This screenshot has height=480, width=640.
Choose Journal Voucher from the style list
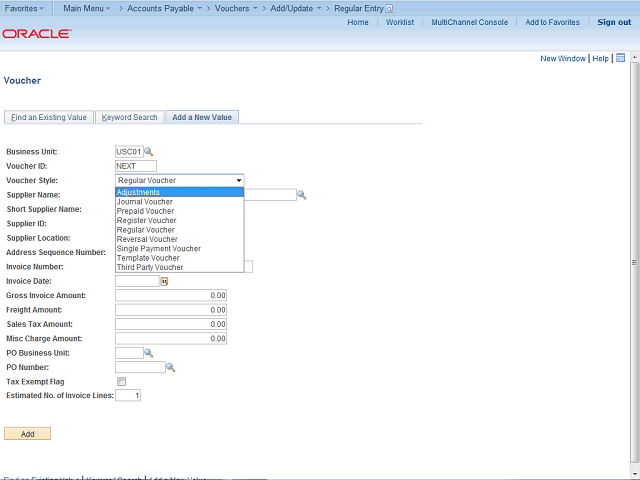145,202
